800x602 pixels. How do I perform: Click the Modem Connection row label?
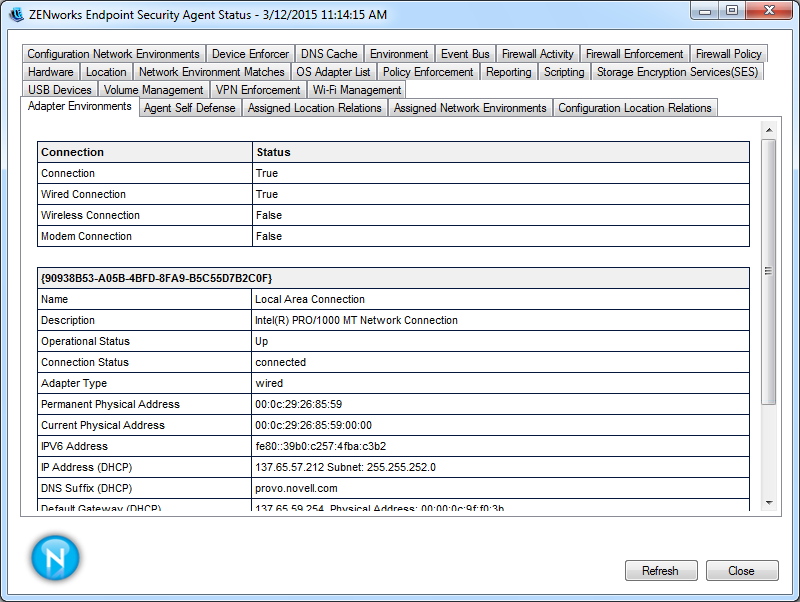pyautogui.click(x=86, y=236)
